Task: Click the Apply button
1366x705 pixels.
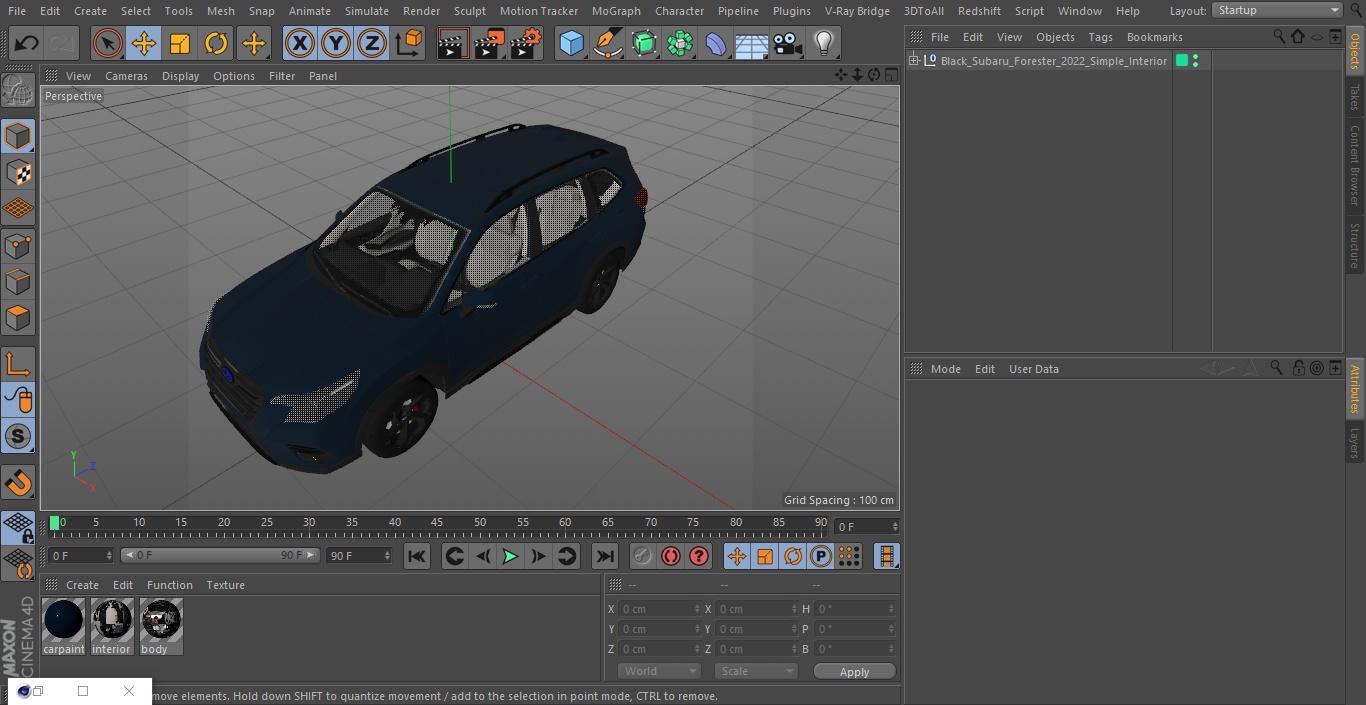Action: [x=854, y=672]
